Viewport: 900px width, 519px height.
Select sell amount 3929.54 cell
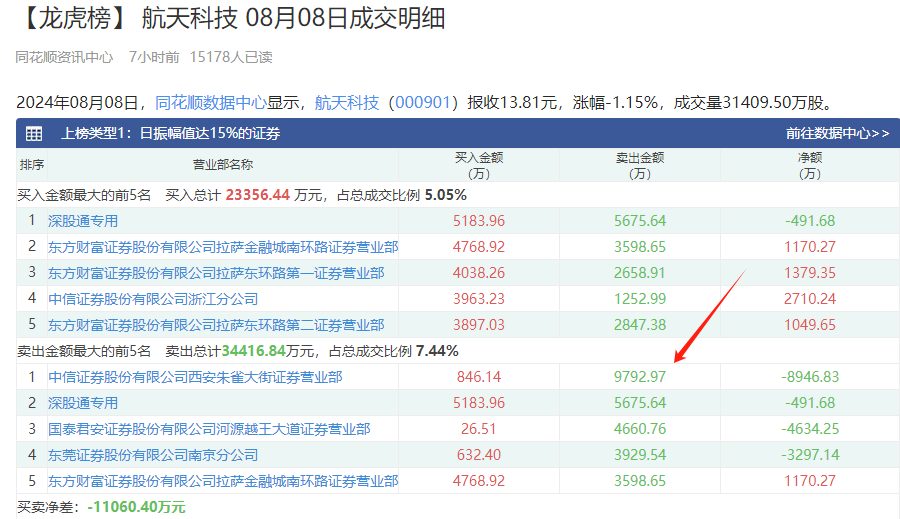640,455
